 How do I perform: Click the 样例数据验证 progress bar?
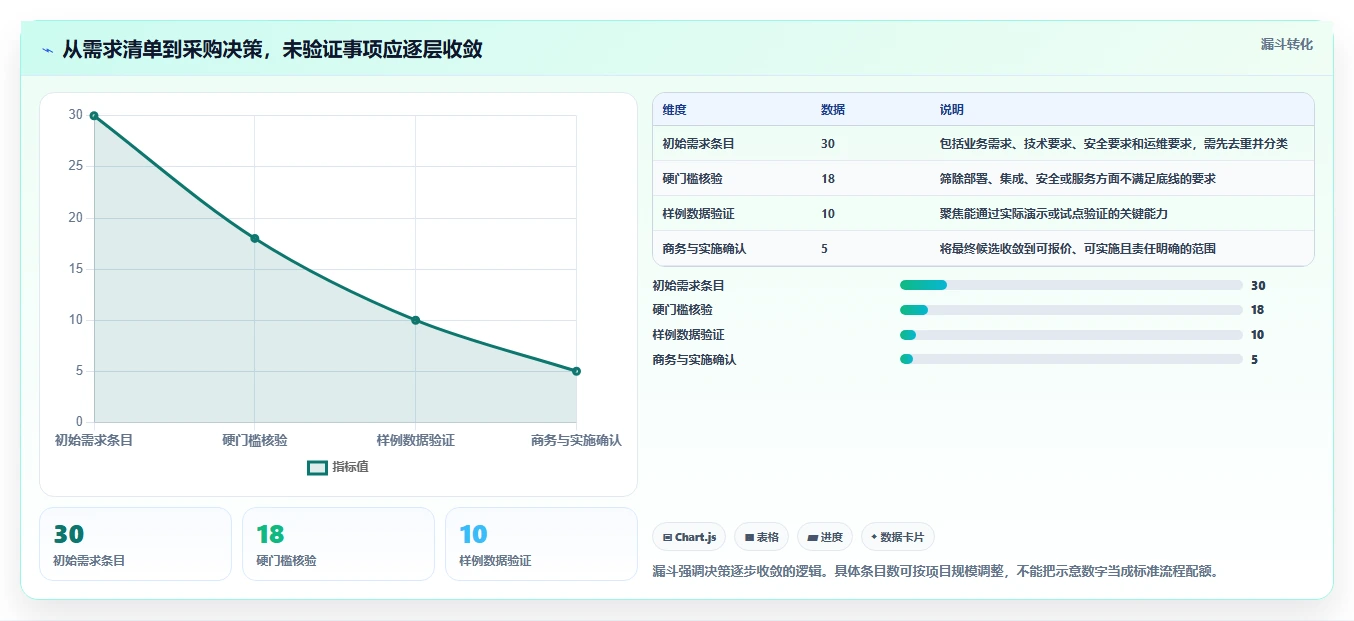pyautogui.click(x=1071, y=335)
